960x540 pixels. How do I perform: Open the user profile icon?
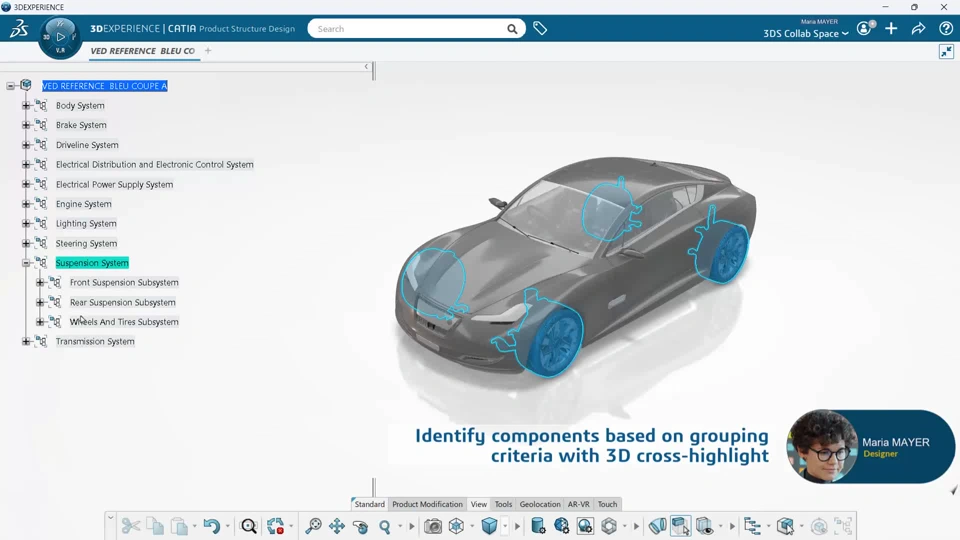864,28
